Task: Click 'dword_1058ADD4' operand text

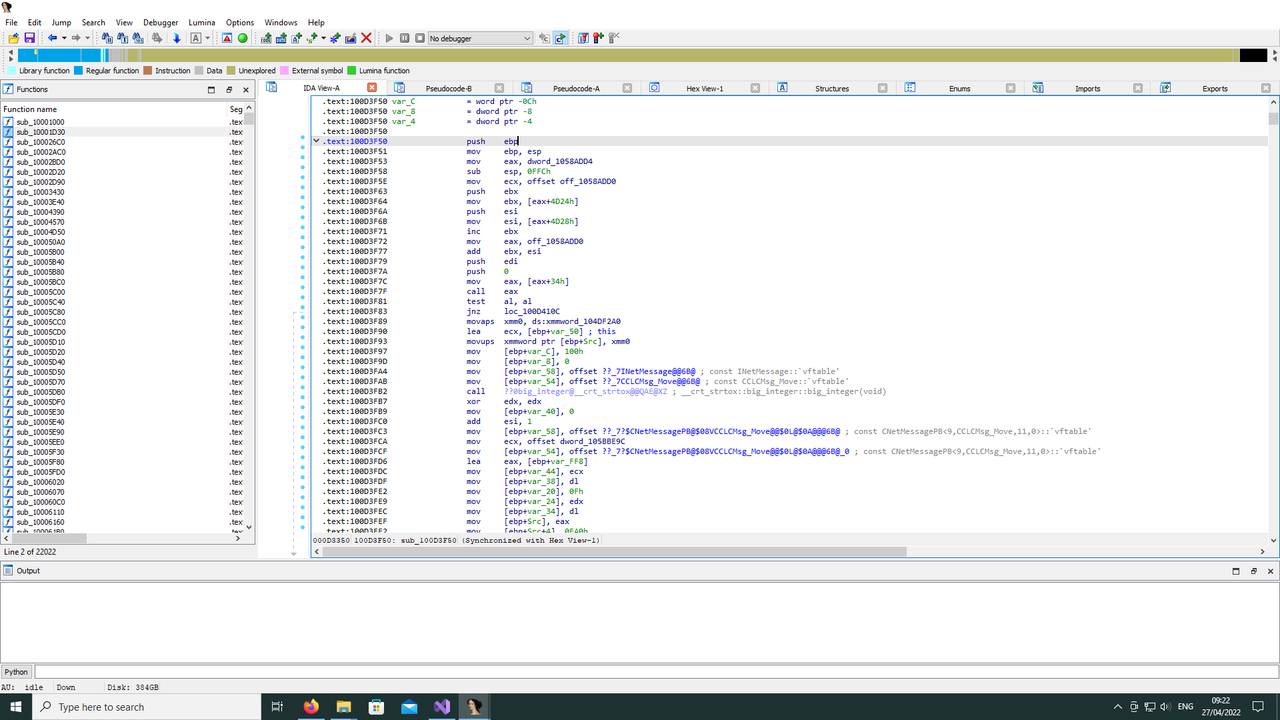Action: click(x=558, y=161)
